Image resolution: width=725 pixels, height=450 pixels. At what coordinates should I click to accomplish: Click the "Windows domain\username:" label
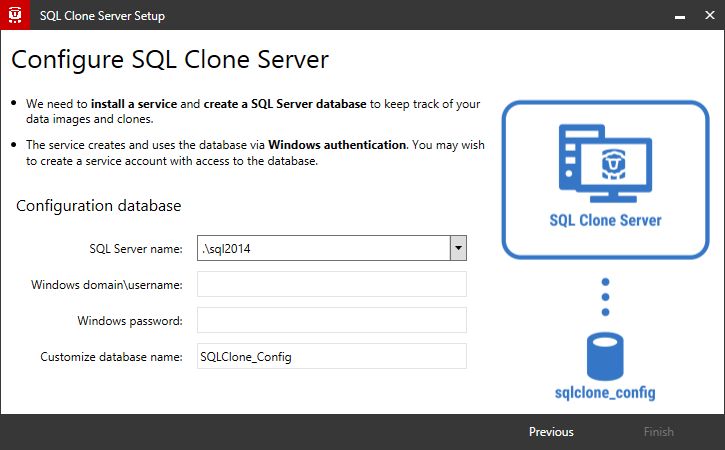107,285
